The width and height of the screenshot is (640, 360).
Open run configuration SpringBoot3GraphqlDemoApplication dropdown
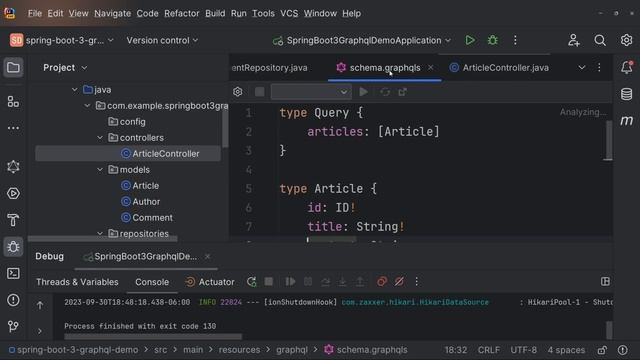tap(362, 40)
